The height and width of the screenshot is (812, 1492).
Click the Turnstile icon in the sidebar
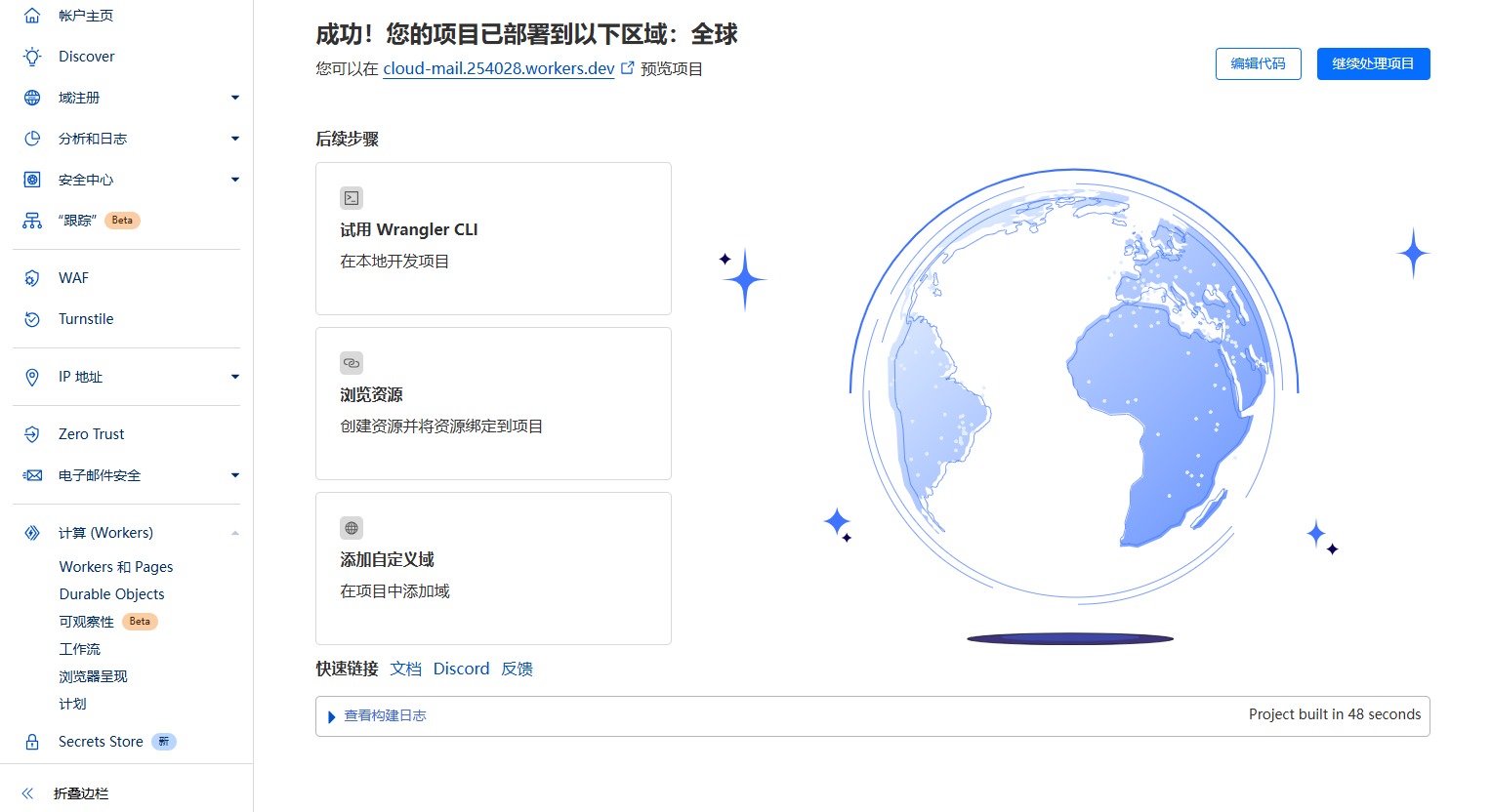[32, 318]
